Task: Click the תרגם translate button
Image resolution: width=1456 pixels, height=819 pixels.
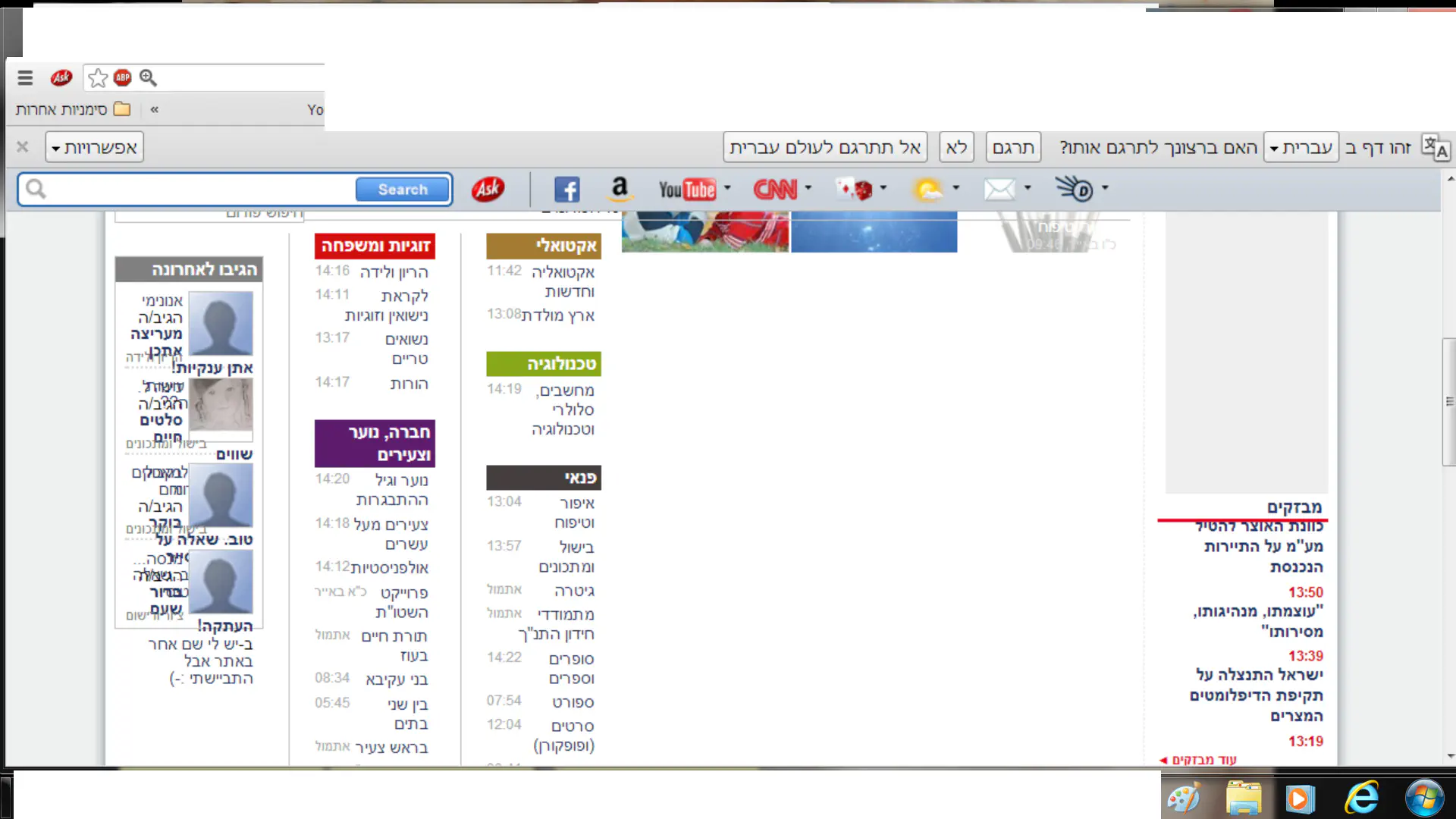Action: point(1013,147)
